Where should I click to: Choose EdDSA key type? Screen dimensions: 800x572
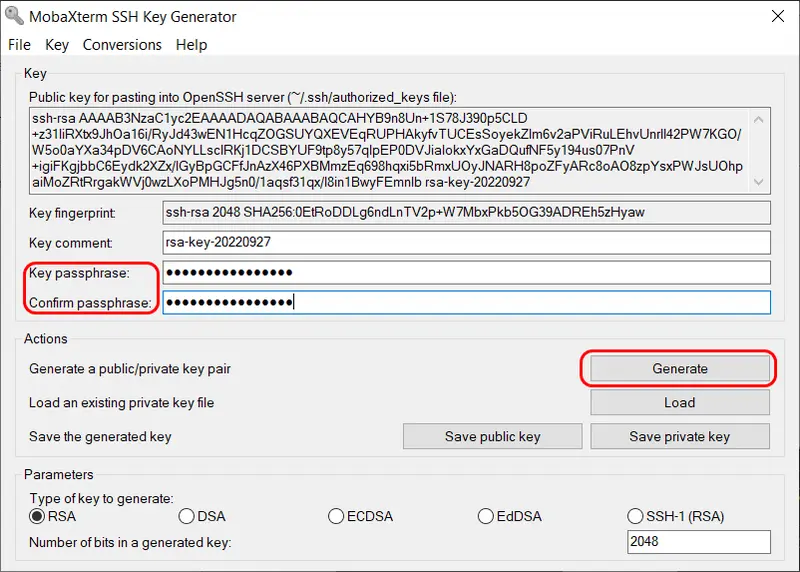(x=486, y=517)
